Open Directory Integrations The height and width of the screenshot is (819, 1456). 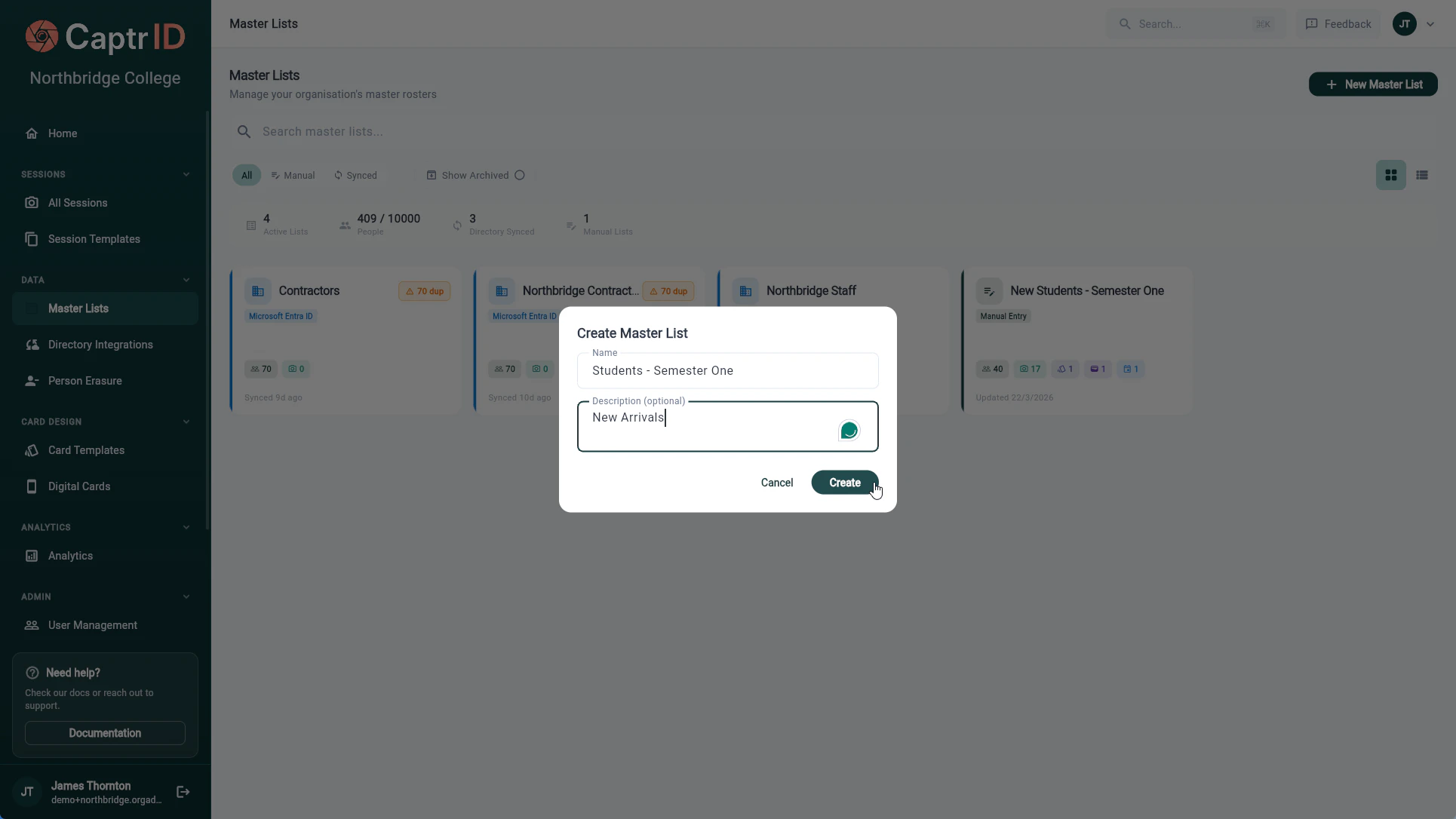click(100, 345)
